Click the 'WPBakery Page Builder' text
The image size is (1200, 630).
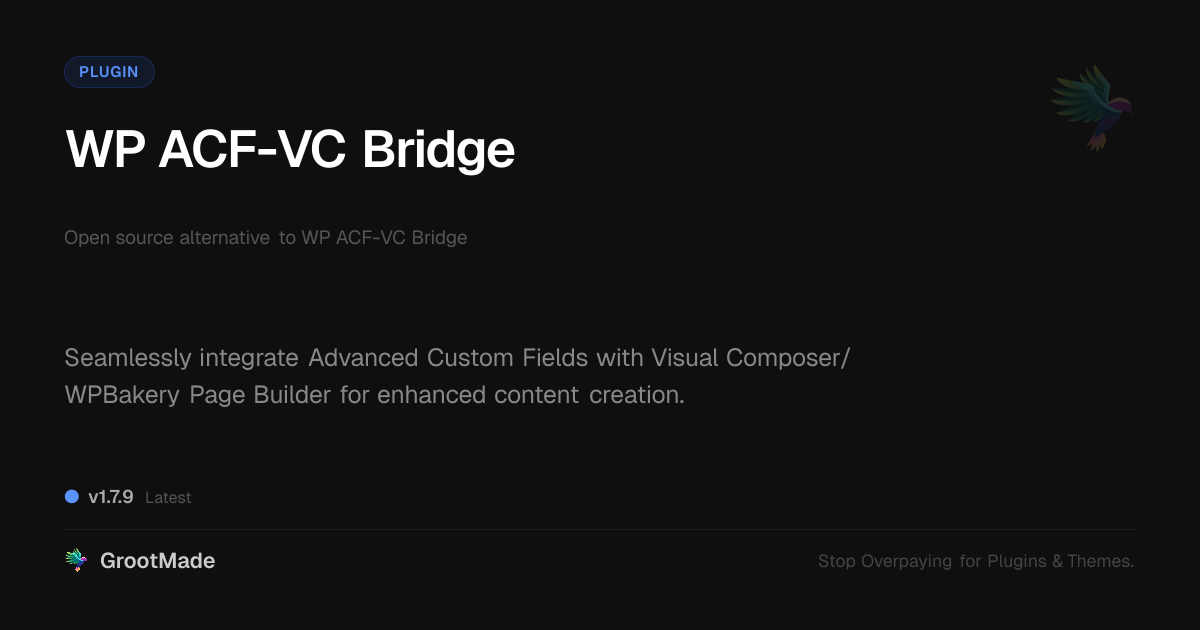pos(197,395)
